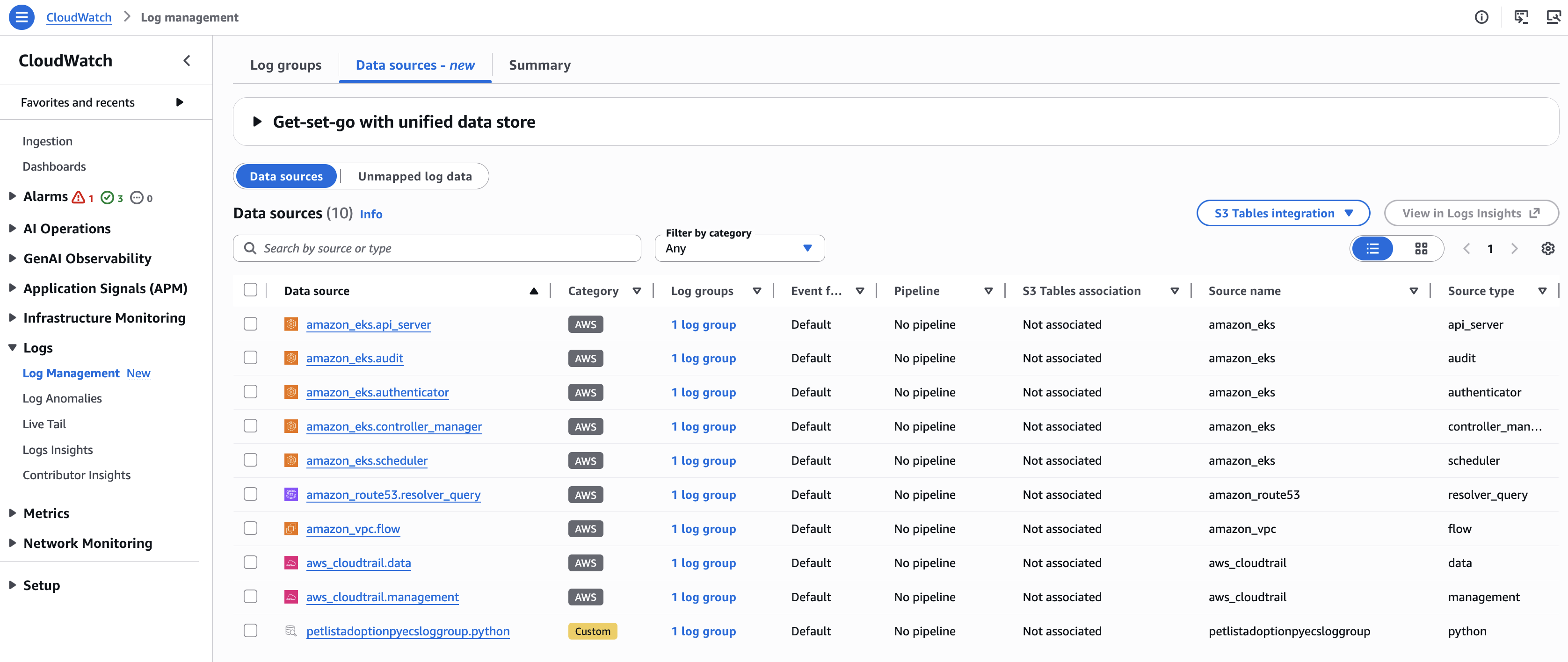
Task: Open Logs Insights in the sidebar
Action: (58, 450)
